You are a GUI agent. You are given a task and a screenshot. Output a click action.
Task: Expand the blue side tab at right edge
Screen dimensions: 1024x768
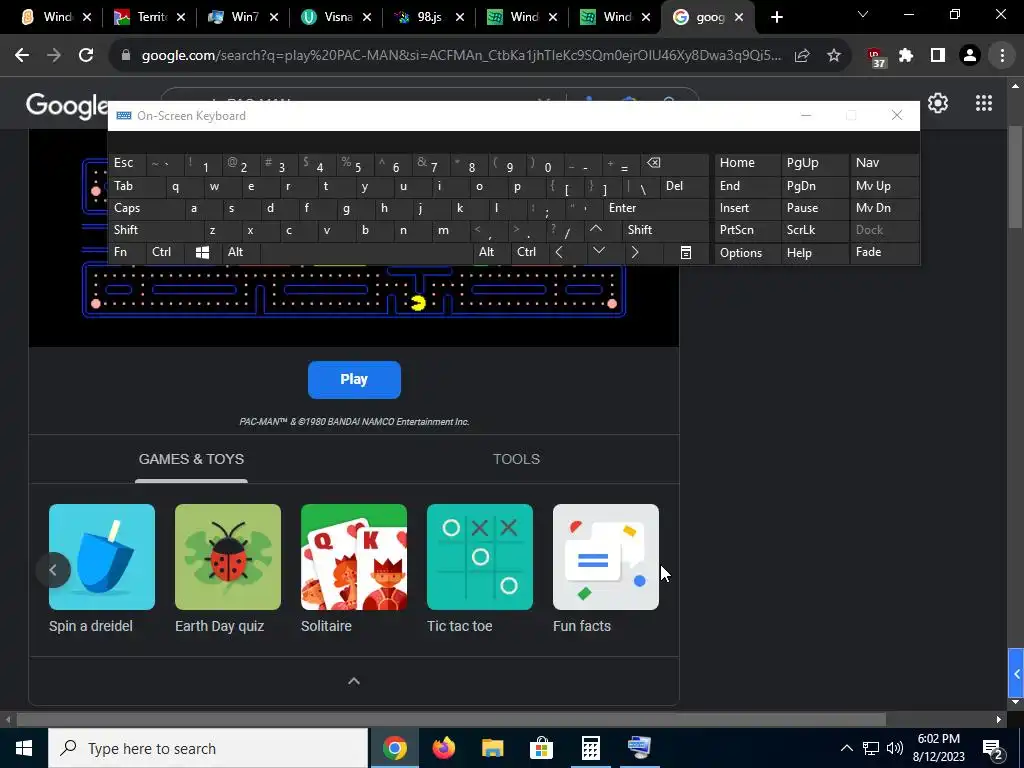pos(1016,673)
